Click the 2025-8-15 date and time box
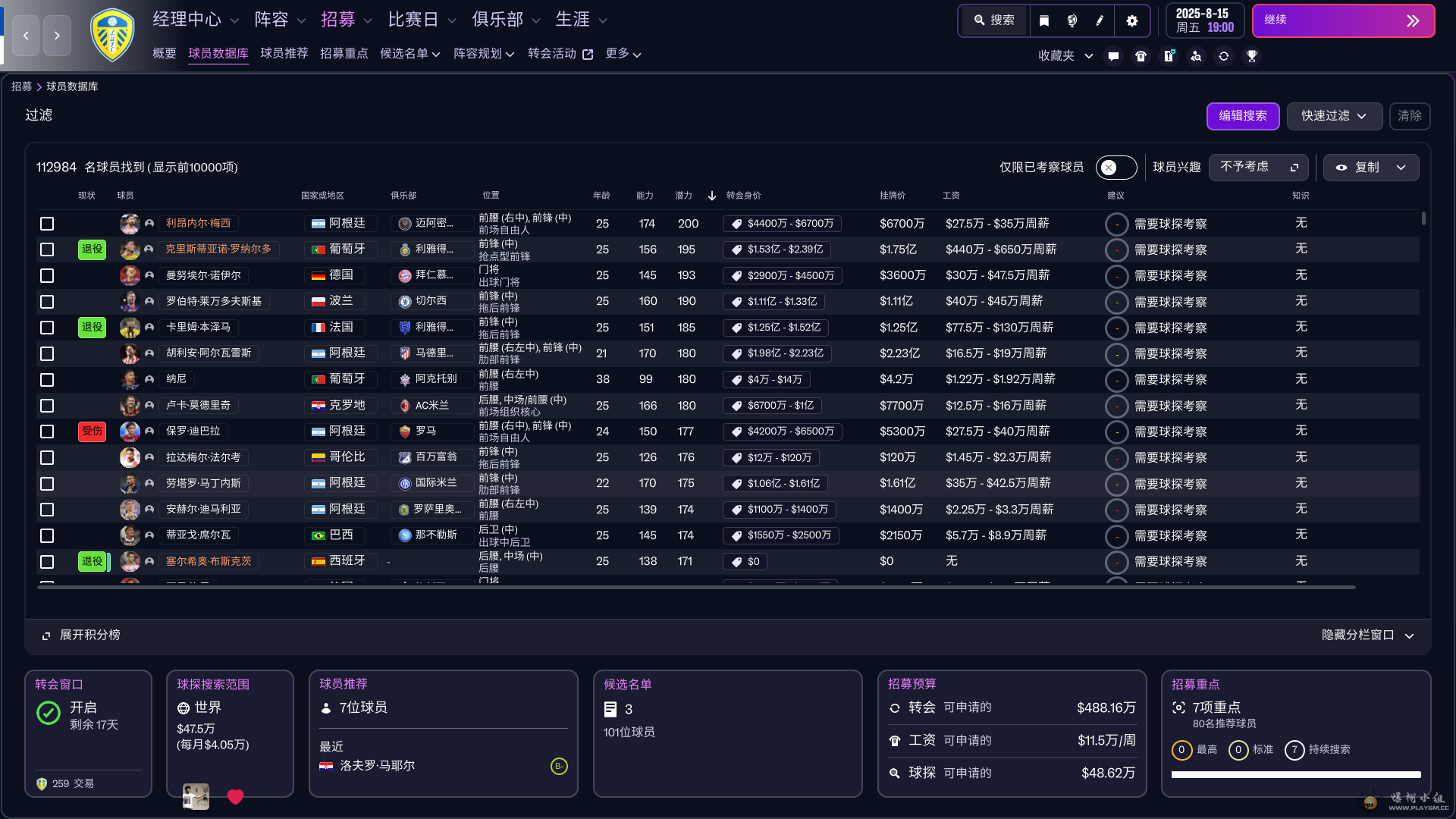This screenshot has height=819, width=1456. 1205,20
